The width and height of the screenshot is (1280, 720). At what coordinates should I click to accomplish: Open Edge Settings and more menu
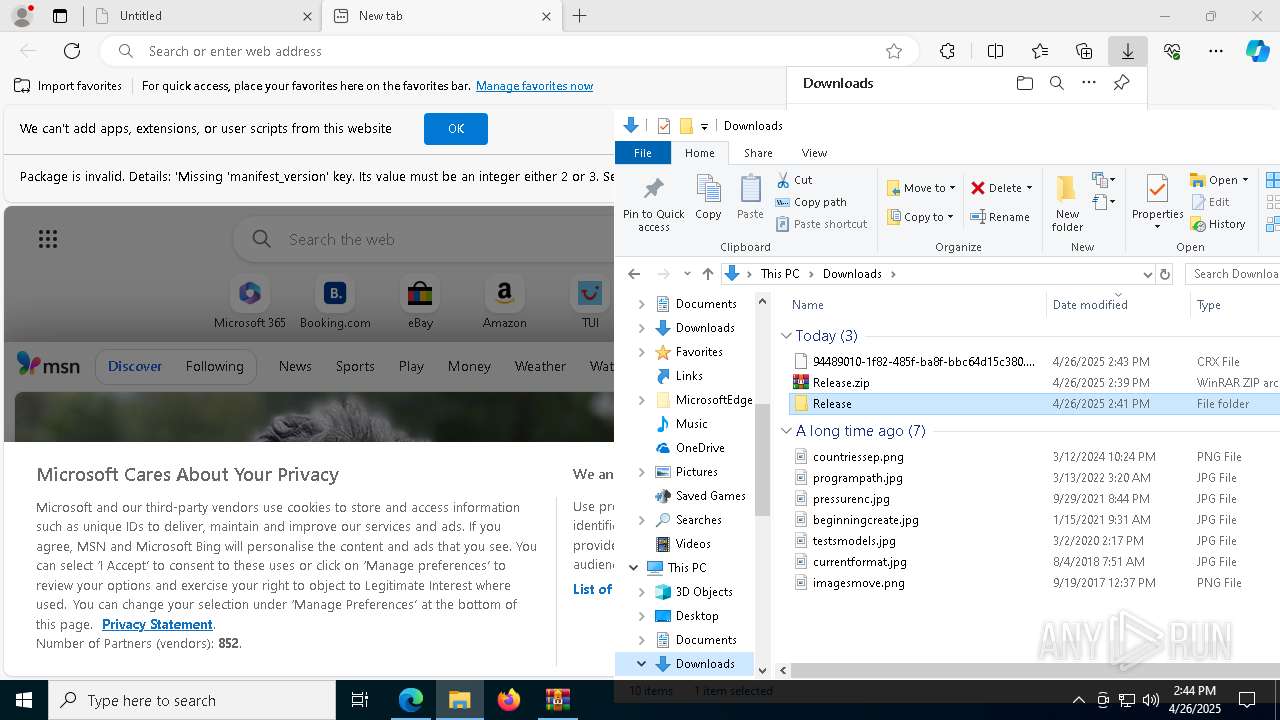click(x=1216, y=51)
